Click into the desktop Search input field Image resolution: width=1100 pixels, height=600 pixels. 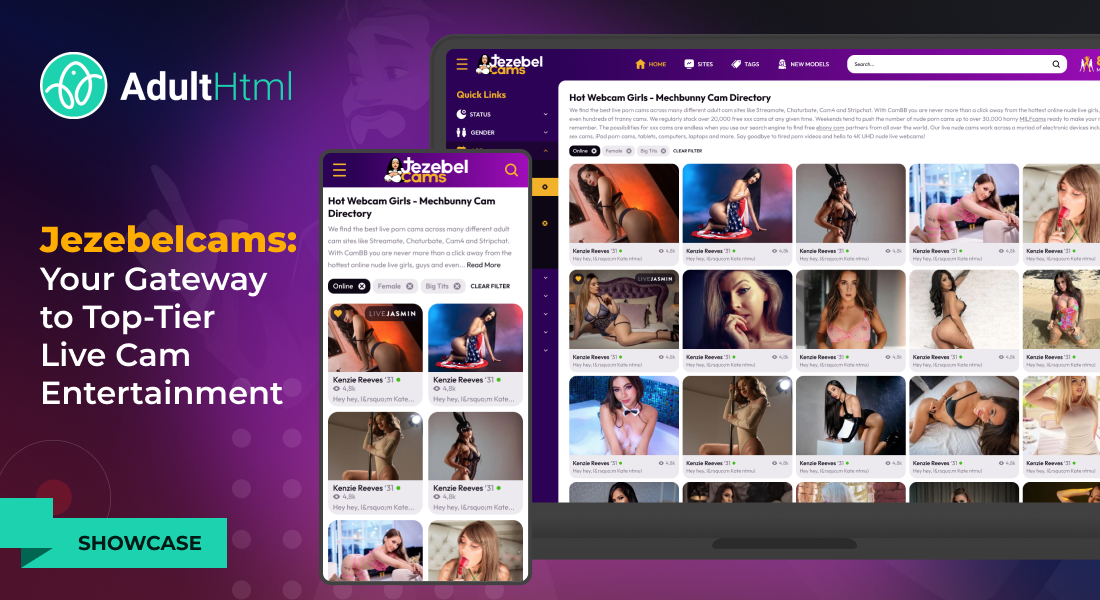(945, 64)
